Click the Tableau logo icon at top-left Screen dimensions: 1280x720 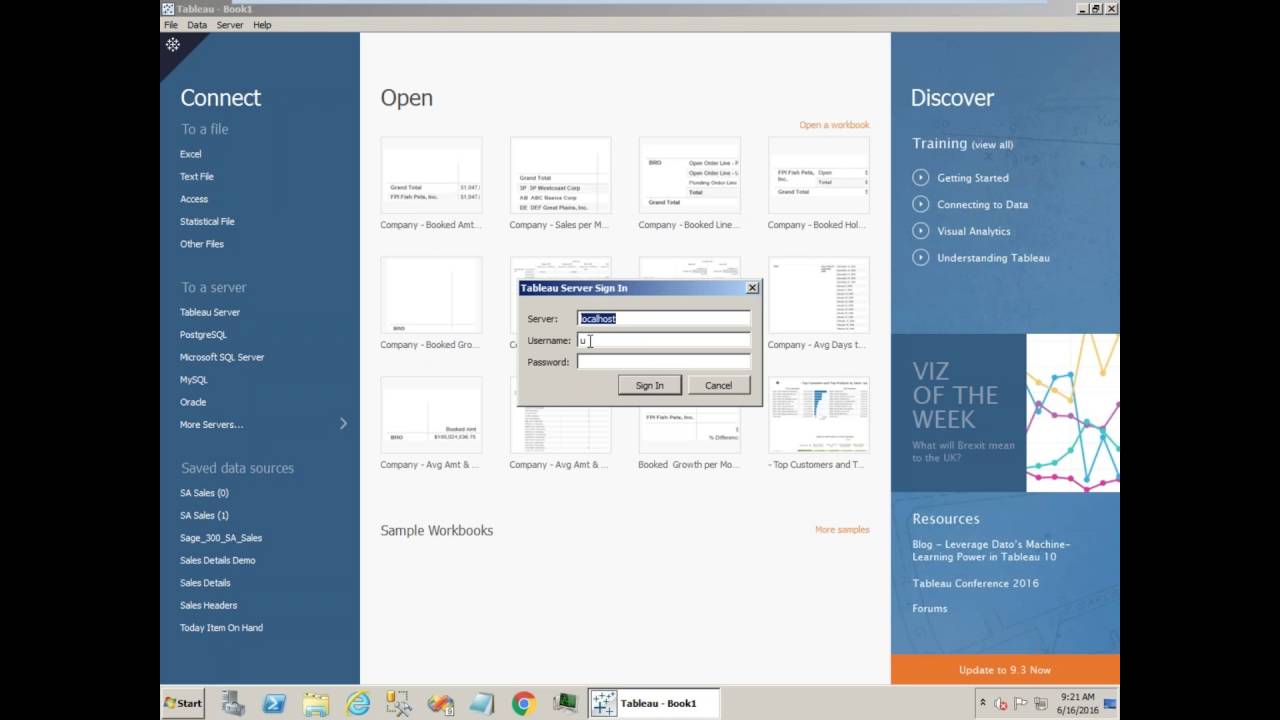tap(173, 45)
